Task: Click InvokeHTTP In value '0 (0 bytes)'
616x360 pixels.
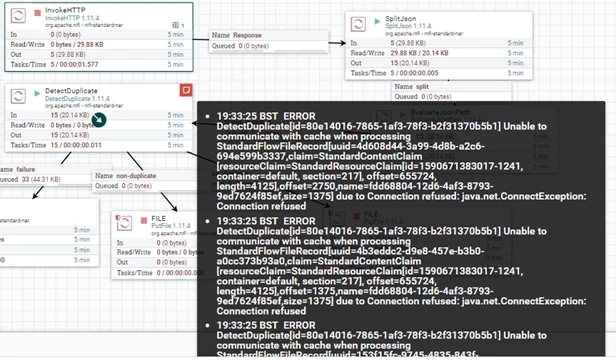Action: click(x=65, y=35)
